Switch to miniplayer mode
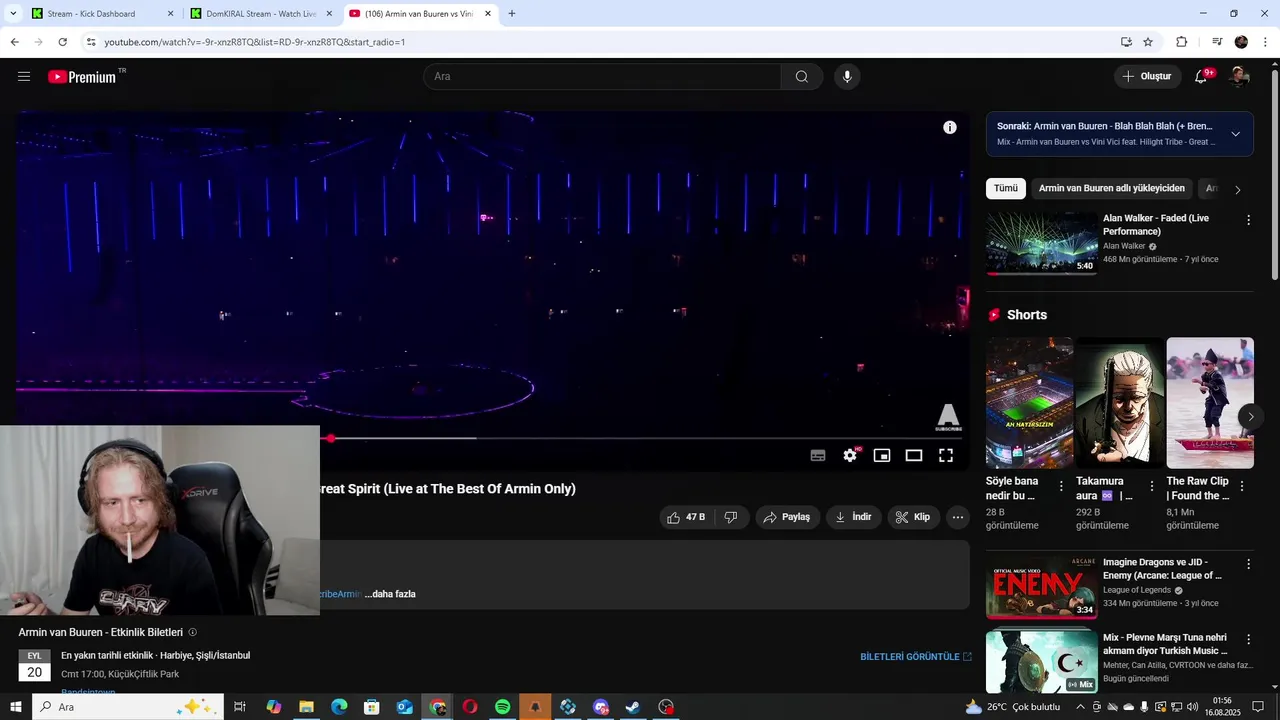1280x720 pixels. point(882,455)
